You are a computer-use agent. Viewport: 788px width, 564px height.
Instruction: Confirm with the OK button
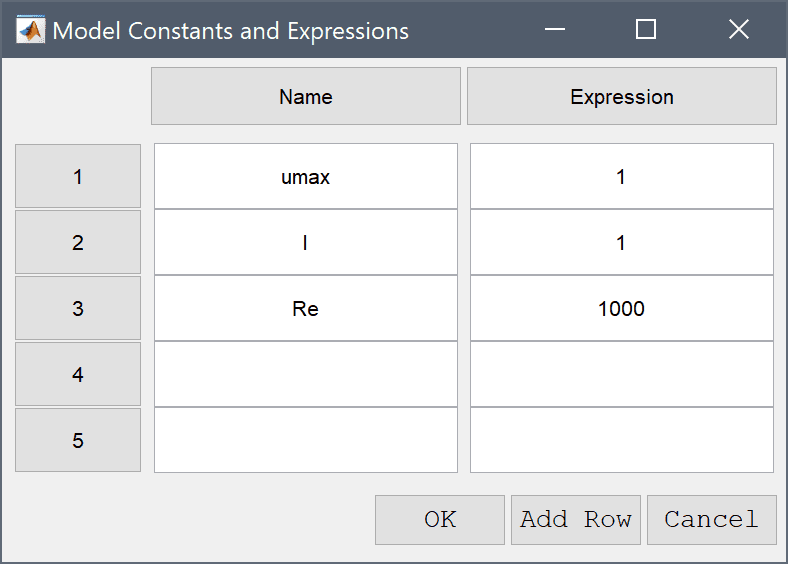(440, 520)
